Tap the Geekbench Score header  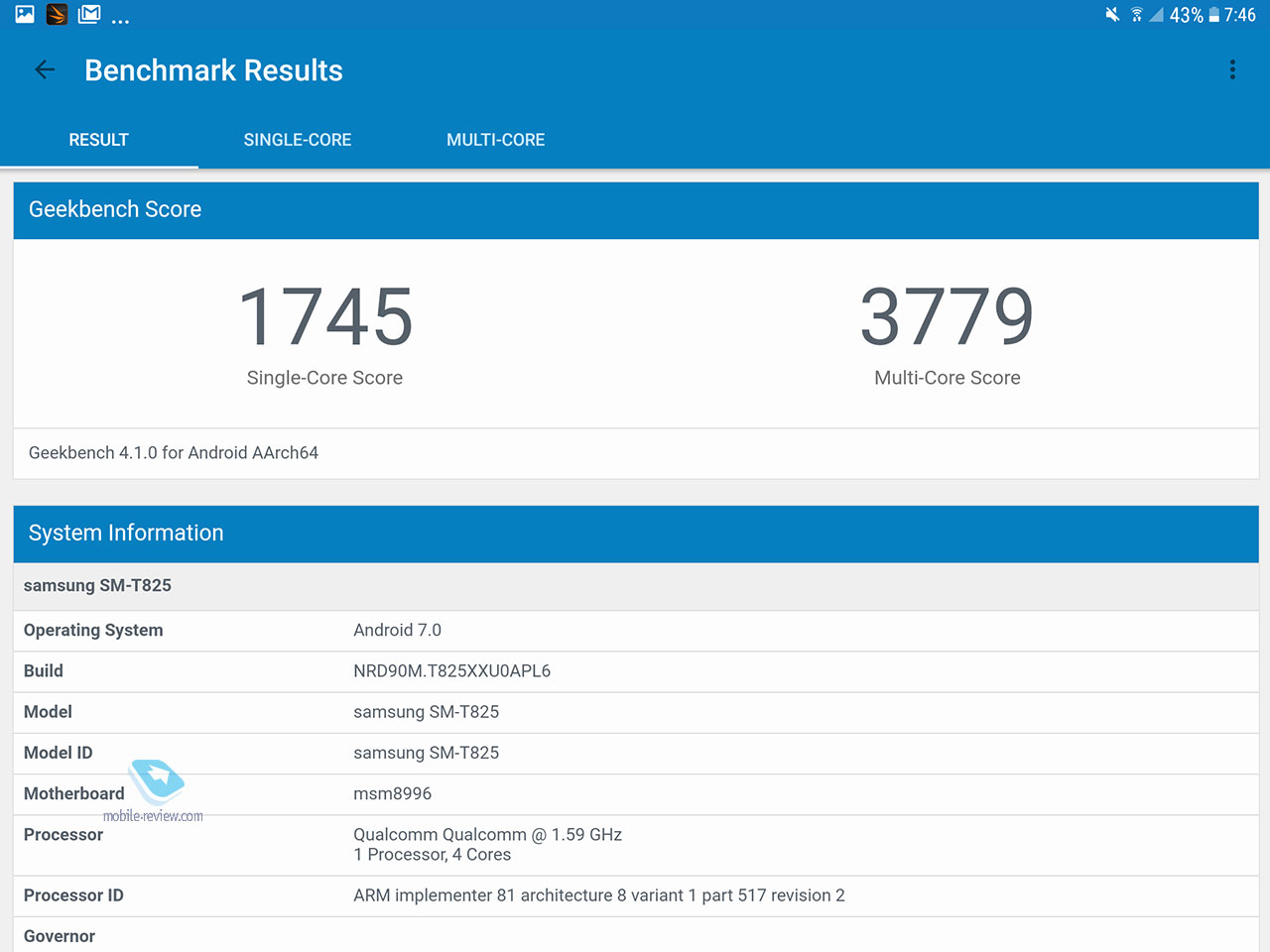tap(636, 209)
